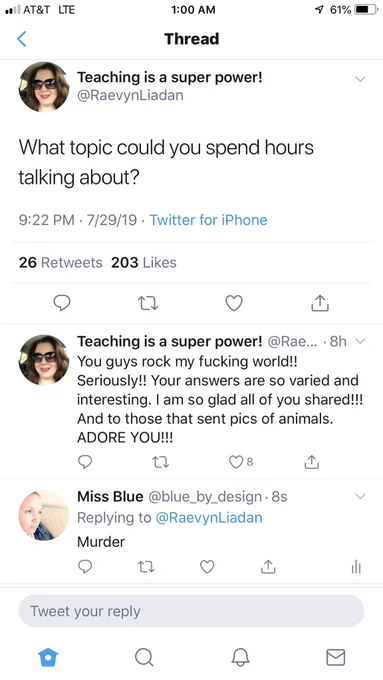
Task: Open dropdown chevron on the 8h reply
Action: pos(360,341)
